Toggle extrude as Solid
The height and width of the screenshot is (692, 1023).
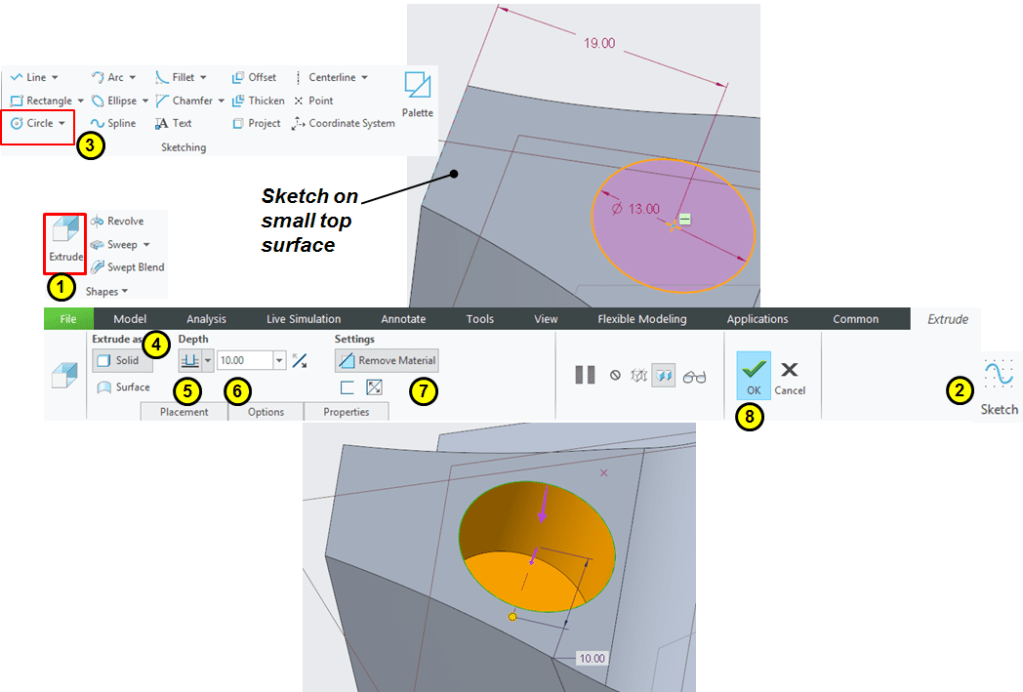point(118,360)
